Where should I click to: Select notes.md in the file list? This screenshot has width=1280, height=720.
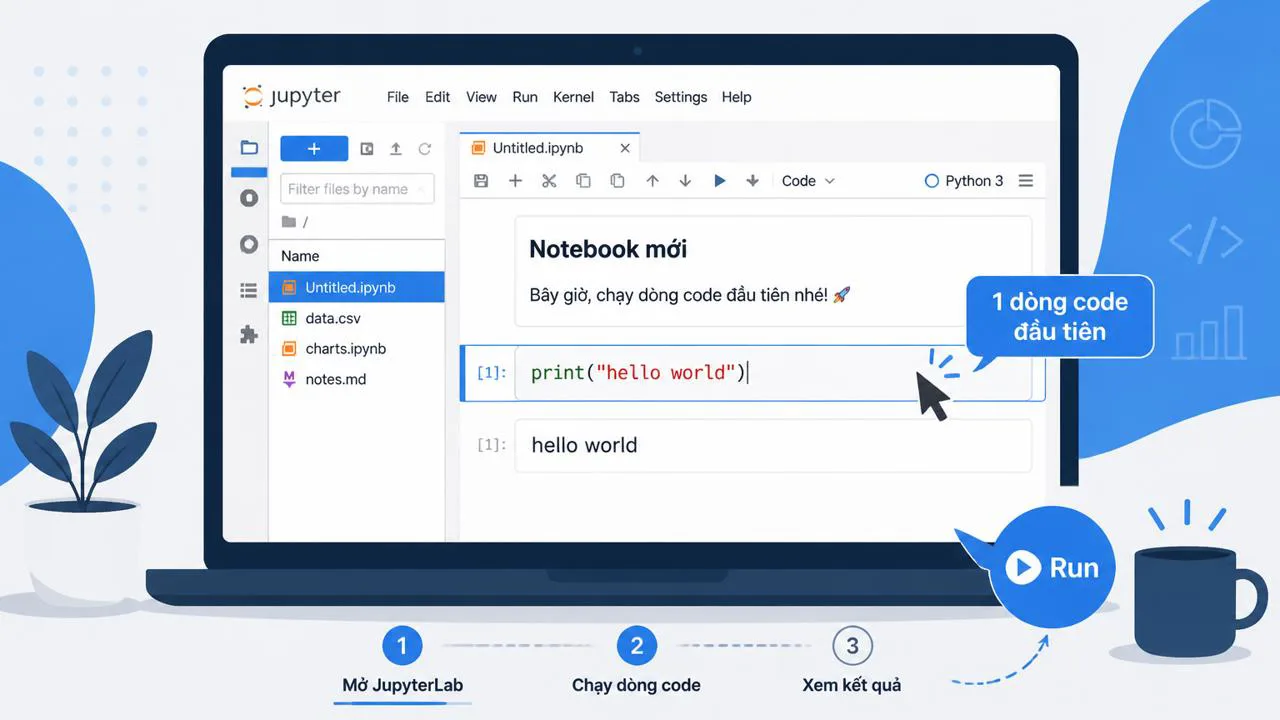pos(357,380)
